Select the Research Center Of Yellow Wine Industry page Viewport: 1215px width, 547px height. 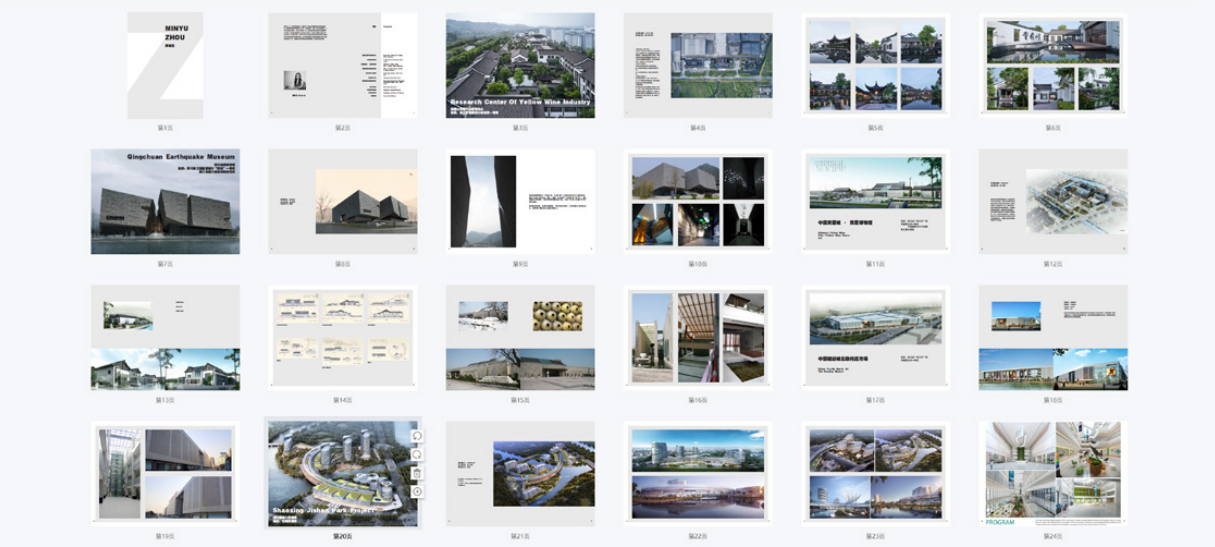pos(520,66)
